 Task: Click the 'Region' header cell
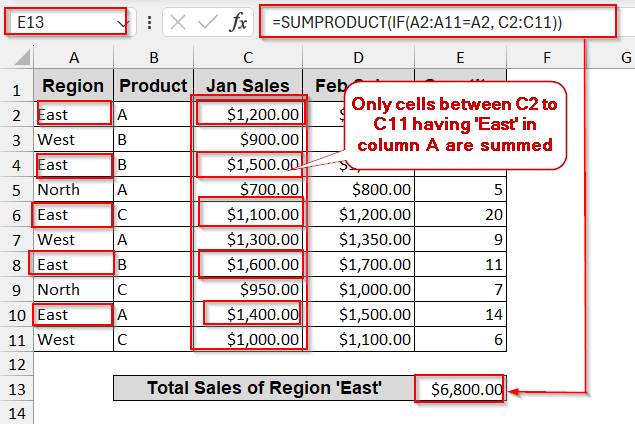click(x=74, y=86)
